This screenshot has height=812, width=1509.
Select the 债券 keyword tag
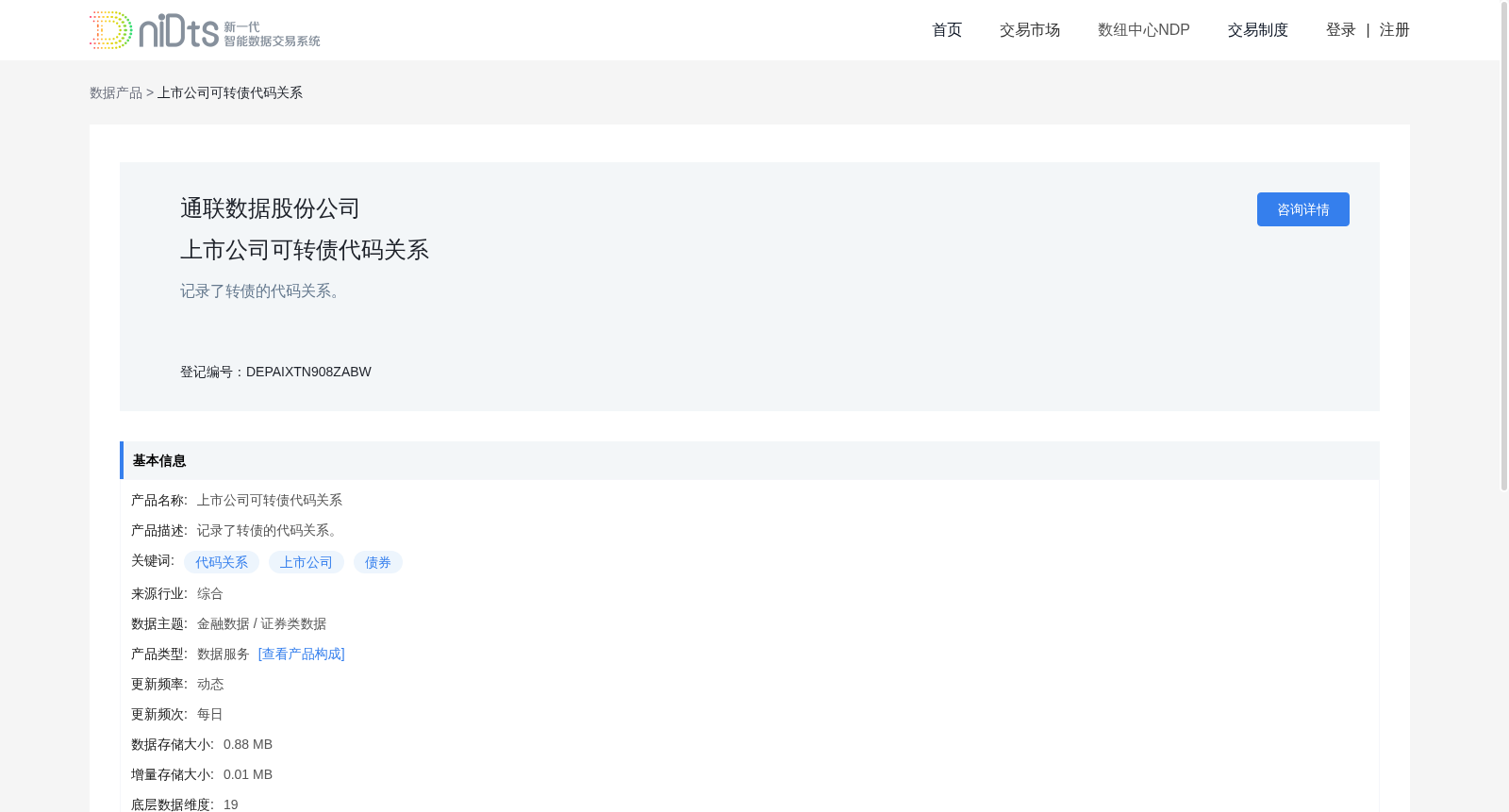click(x=378, y=562)
